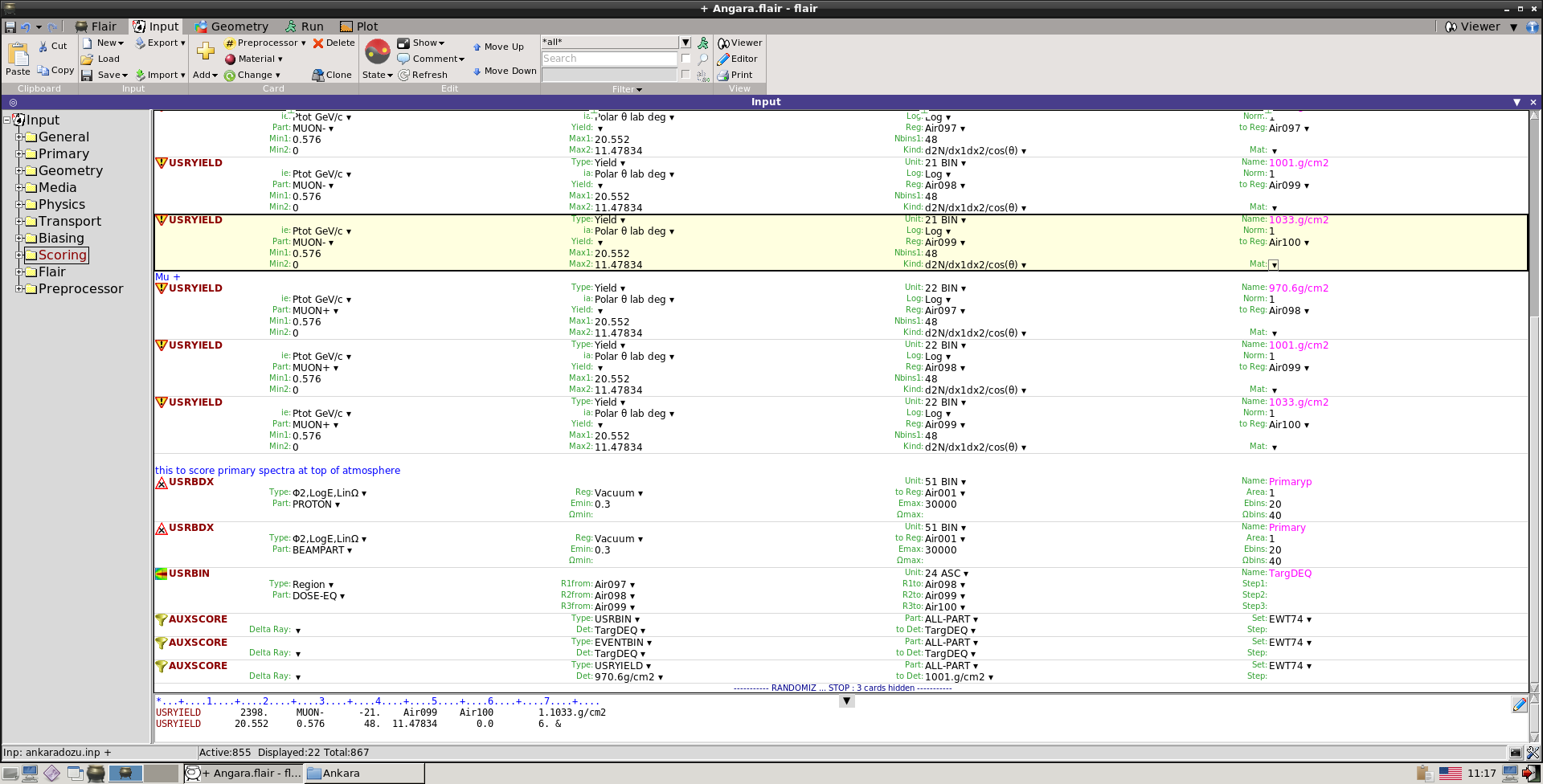Click the Refresh icon

tap(404, 76)
